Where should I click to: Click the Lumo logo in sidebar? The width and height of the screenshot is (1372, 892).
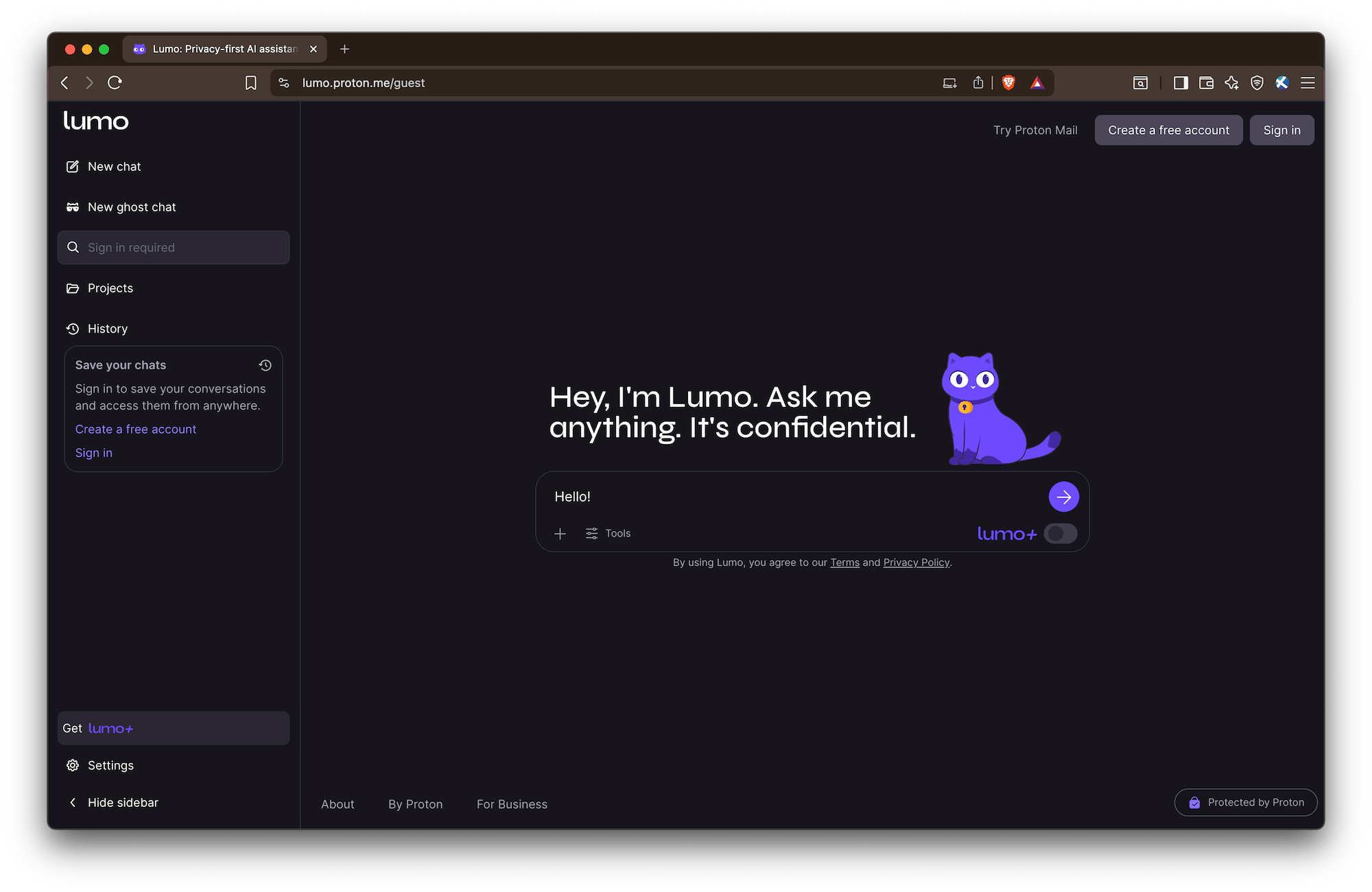coord(96,121)
